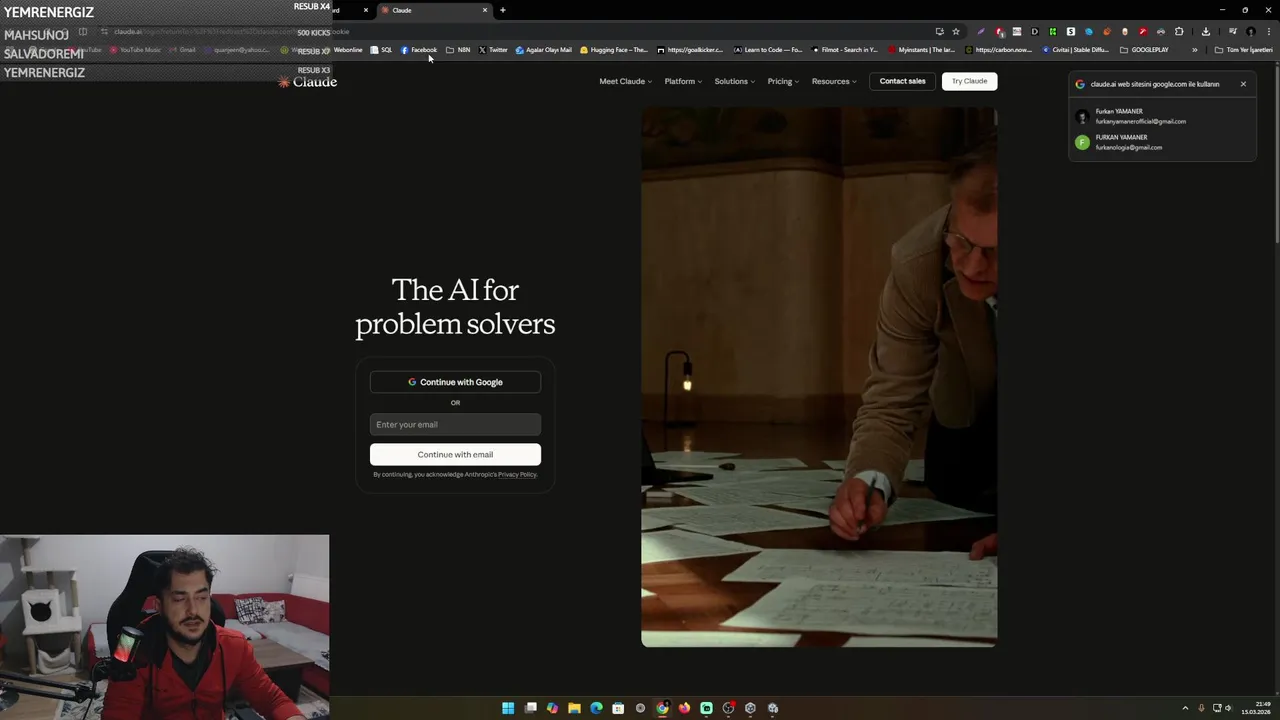This screenshot has width=1280, height=720.
Task: Expand the Meet Claude menu
Action: click(625, 81)
